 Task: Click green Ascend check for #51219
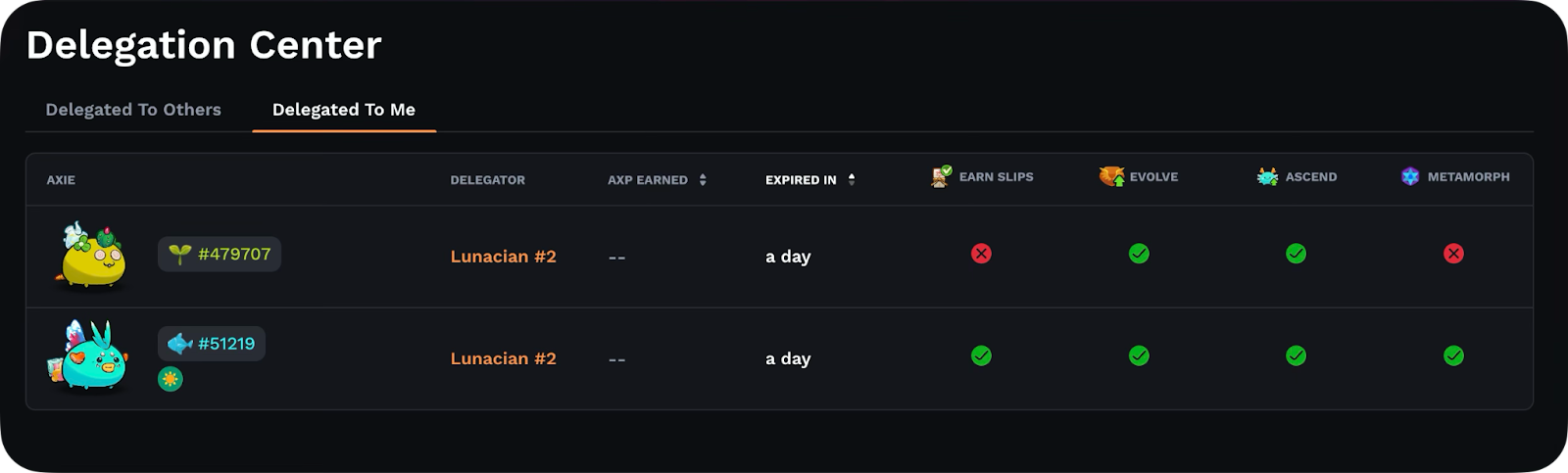pos(1296,355)
